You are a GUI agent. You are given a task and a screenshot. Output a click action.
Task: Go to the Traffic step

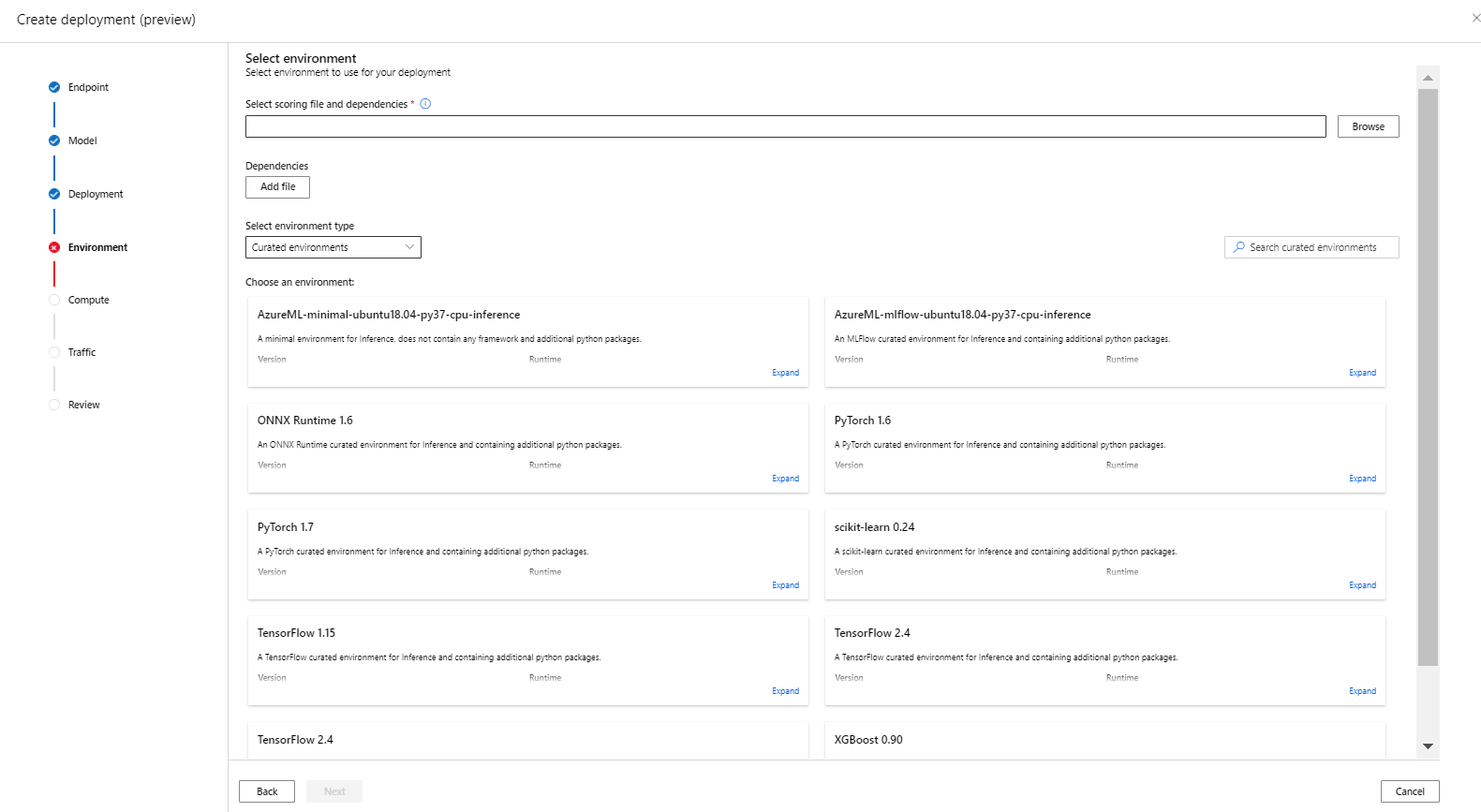(x=81, y=352)
